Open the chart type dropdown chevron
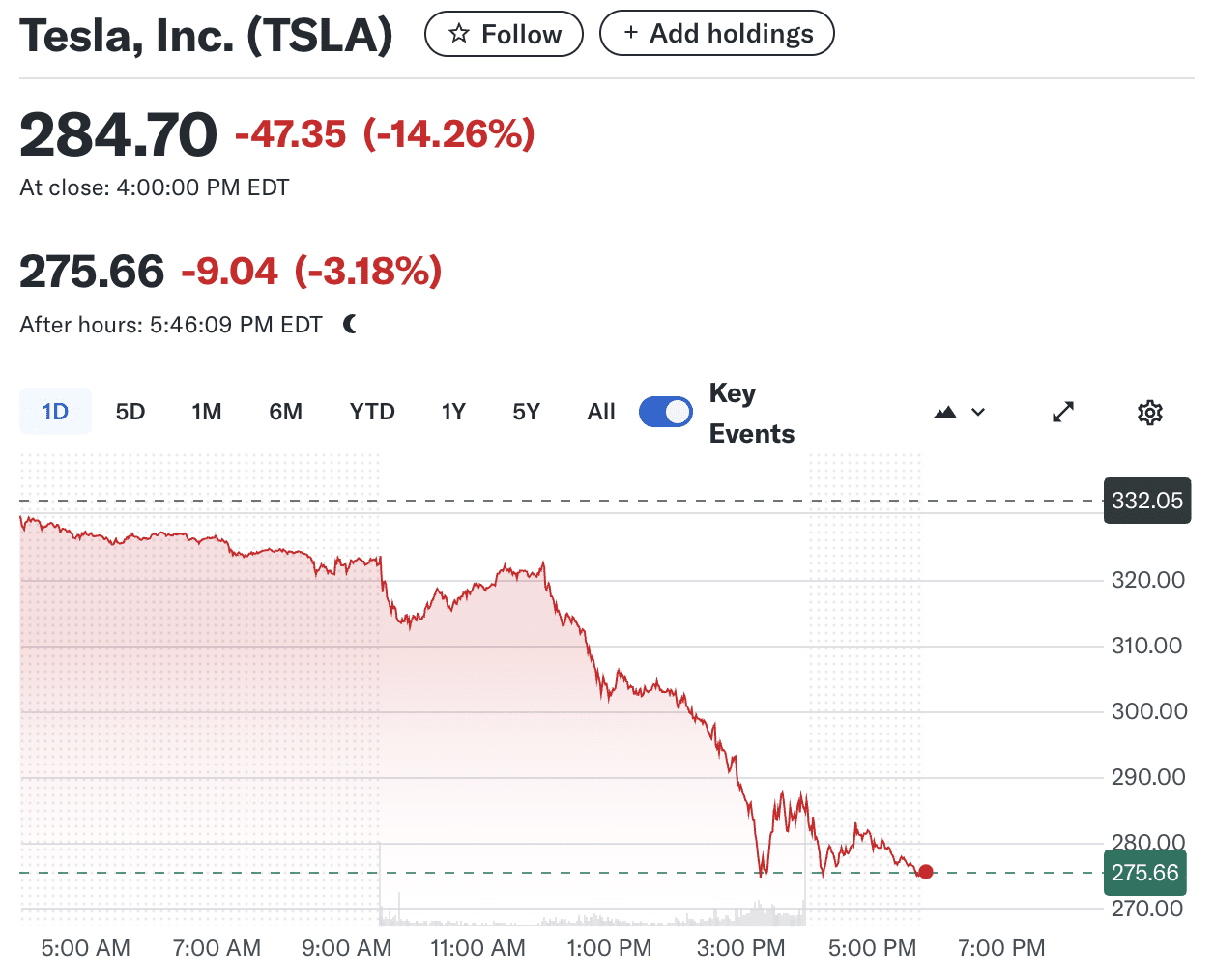Screen dimensions: 1214x980 tap(978, 413)
